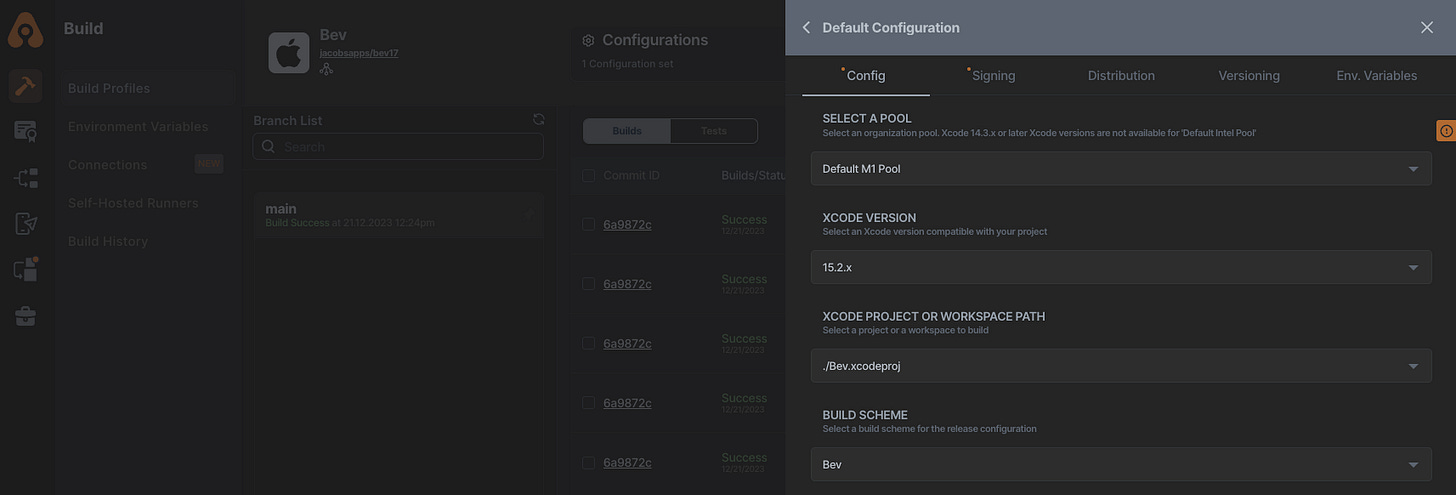Switch to the Signing tab

tap(993, 76)
